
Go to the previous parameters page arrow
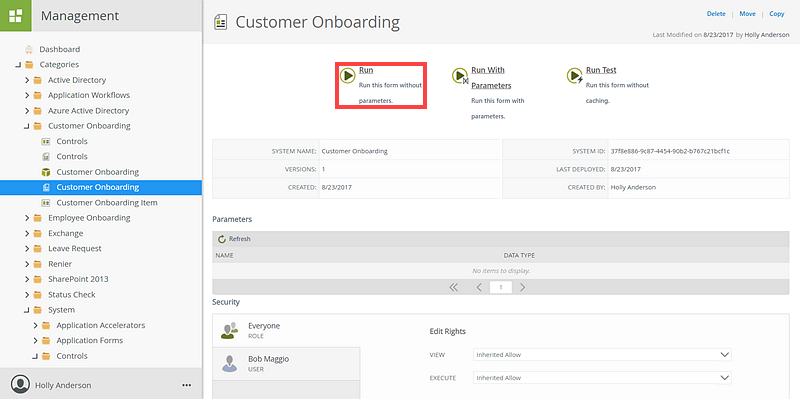(x=479, y=287)
